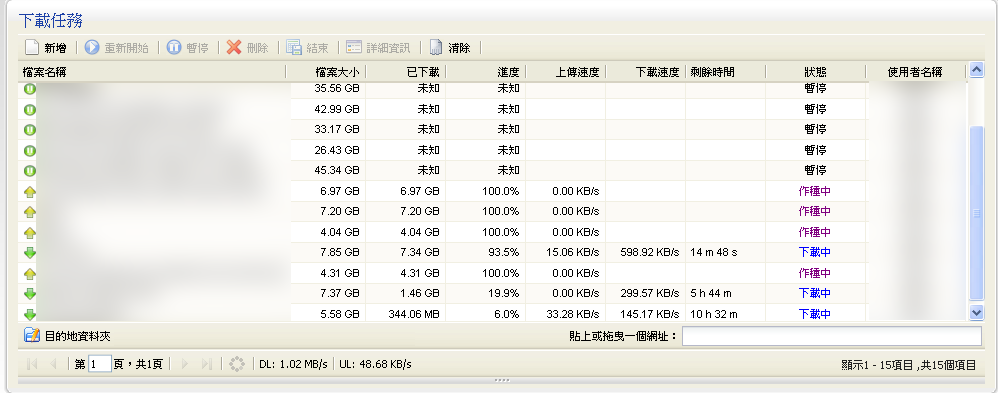The width and height of the screenshot is (998, 393).
Task: Click the 下載中 status at 6.0%
Action: (815, 314)
